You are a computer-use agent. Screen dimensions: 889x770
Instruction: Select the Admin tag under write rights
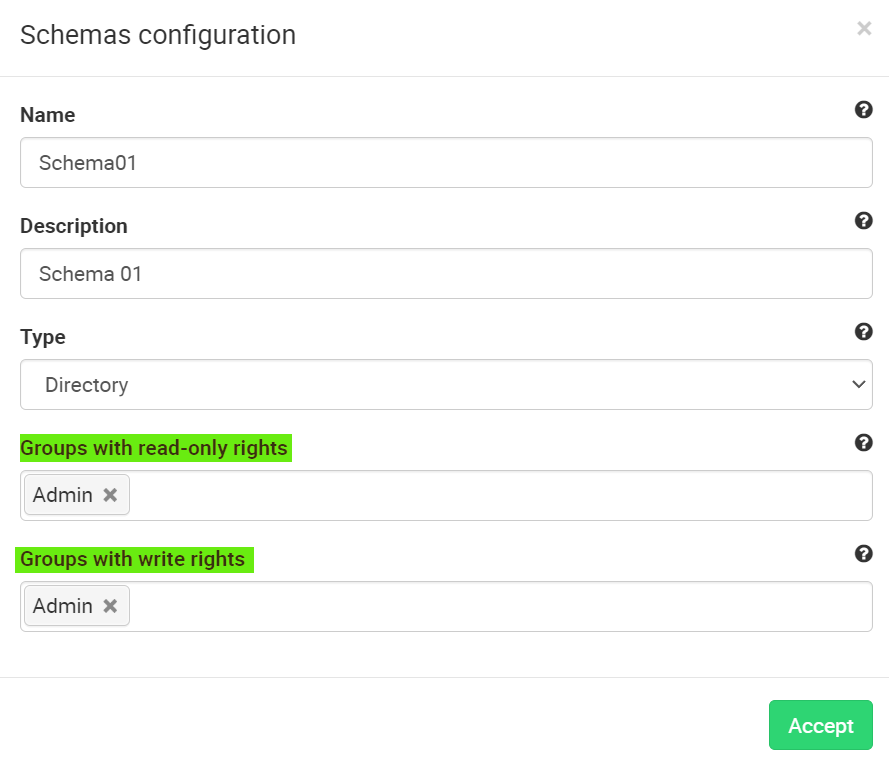pyautogui.click(x=62, y=606)
